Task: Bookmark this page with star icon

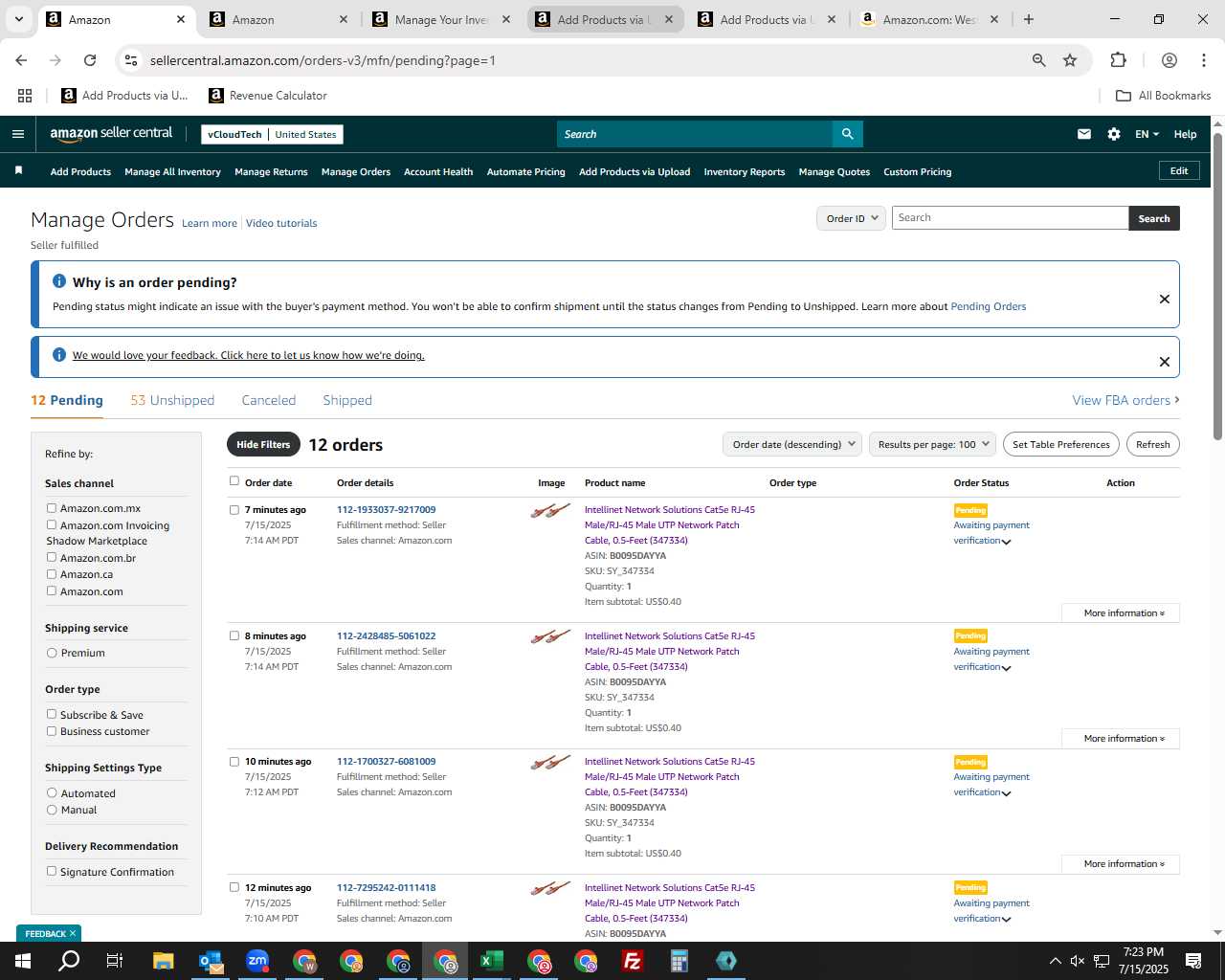Action: (x=1070, y=60)
